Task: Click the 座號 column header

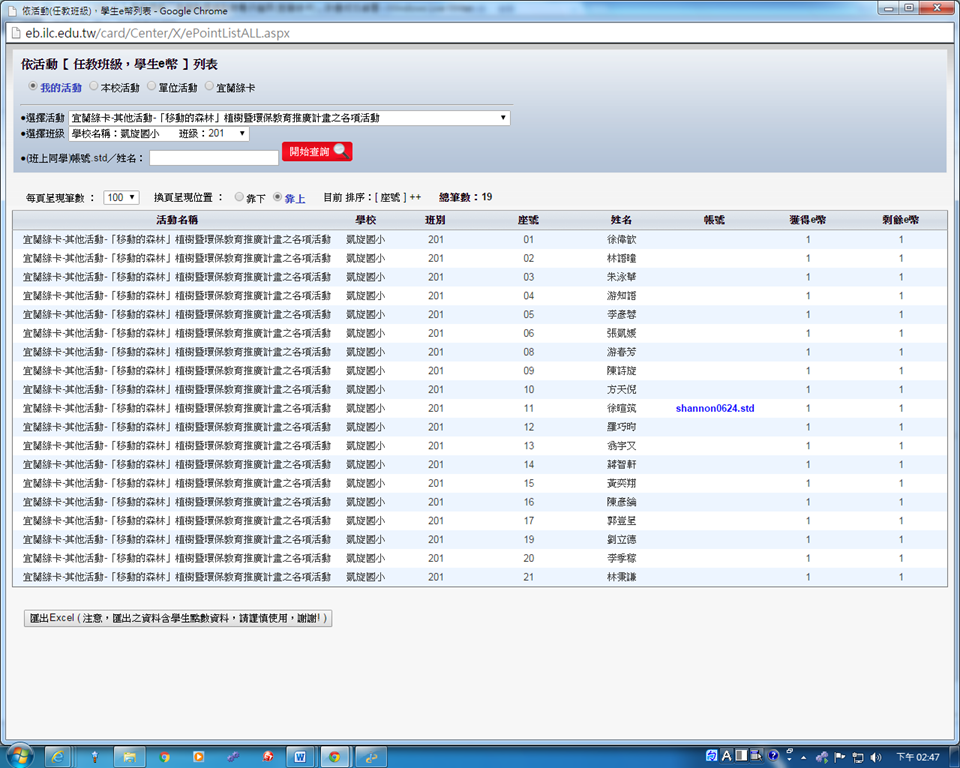Action: pos(528,219)
